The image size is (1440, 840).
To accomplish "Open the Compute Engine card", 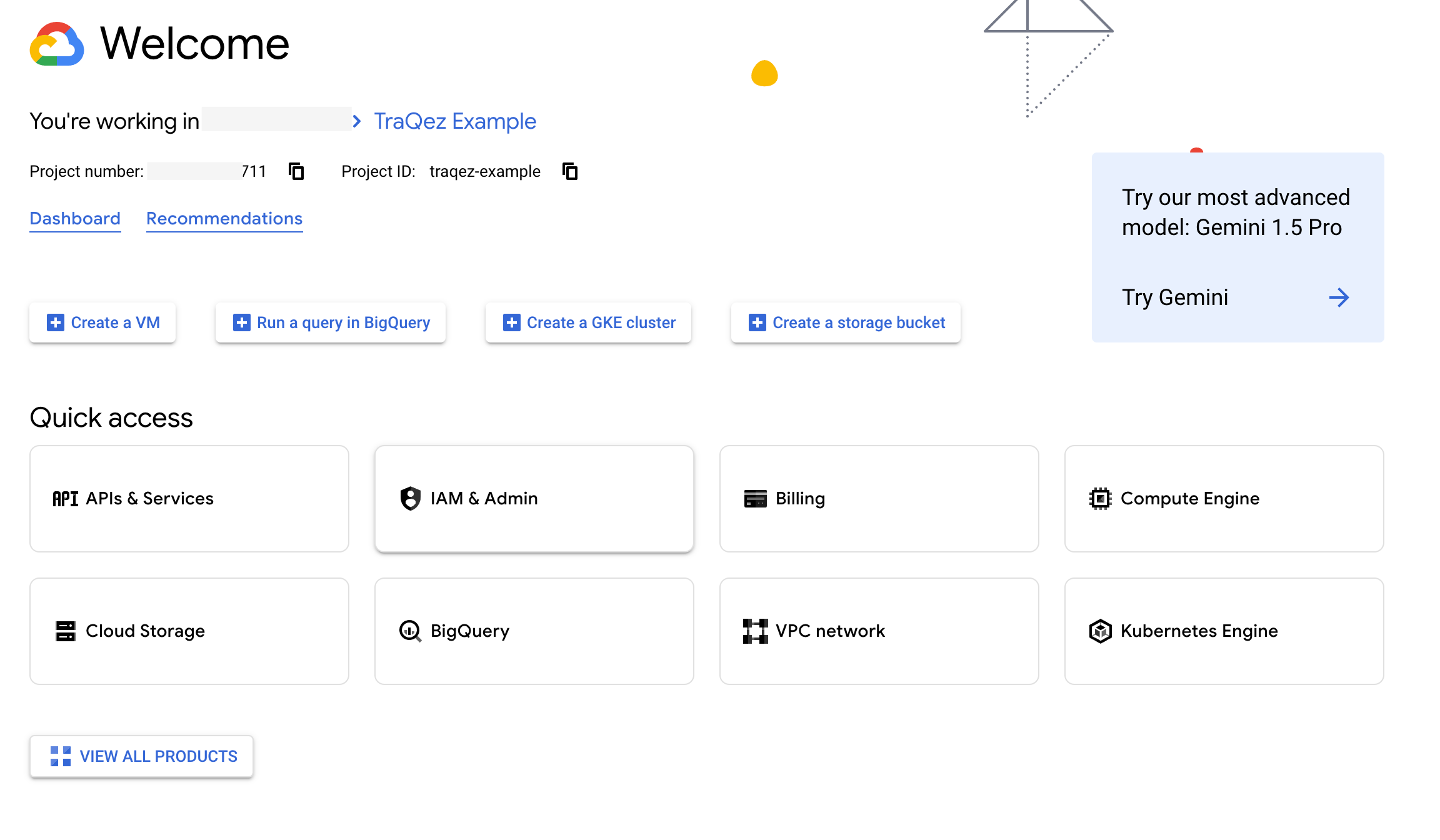I will point(1224,499).
